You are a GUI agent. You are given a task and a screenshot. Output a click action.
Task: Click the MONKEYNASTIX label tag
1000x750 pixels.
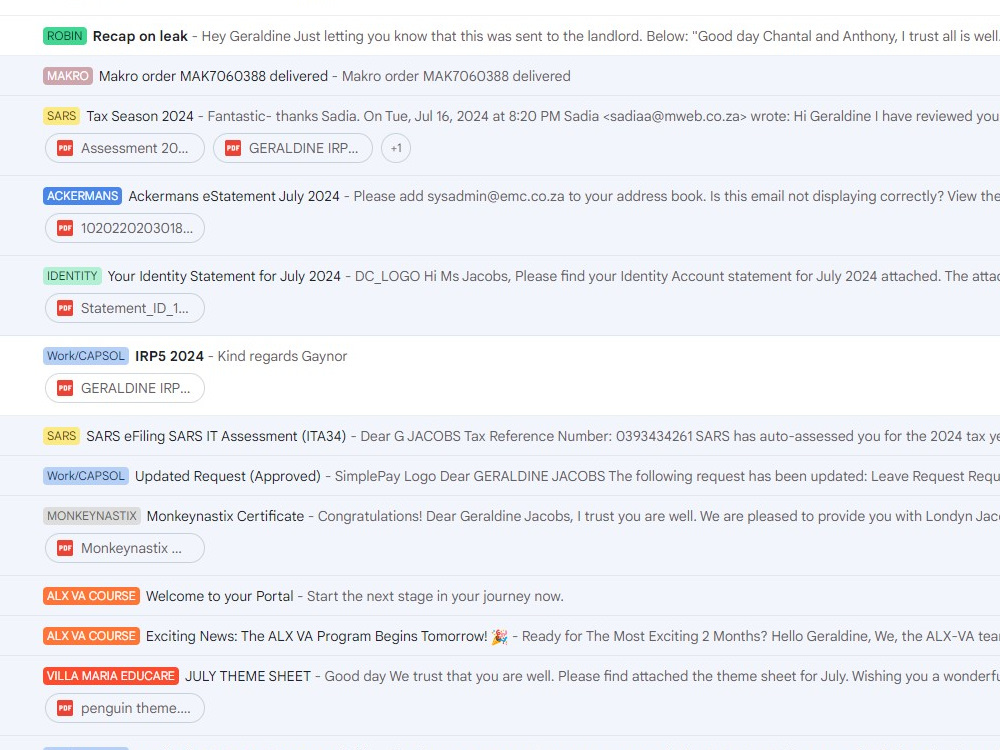[92, 516]
